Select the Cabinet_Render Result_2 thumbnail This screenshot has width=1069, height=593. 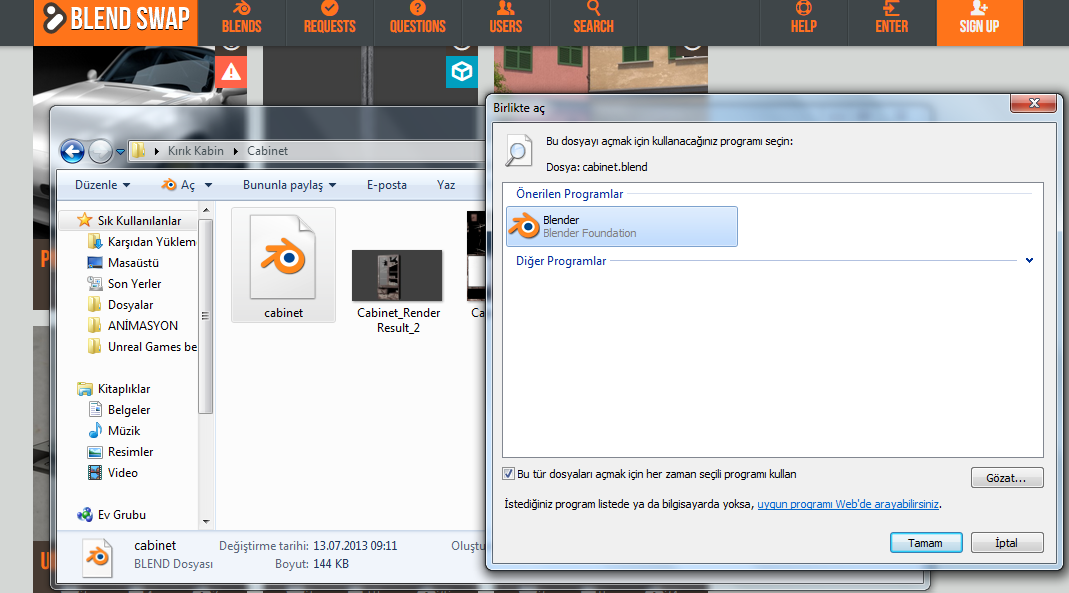[x=397, y=275]
